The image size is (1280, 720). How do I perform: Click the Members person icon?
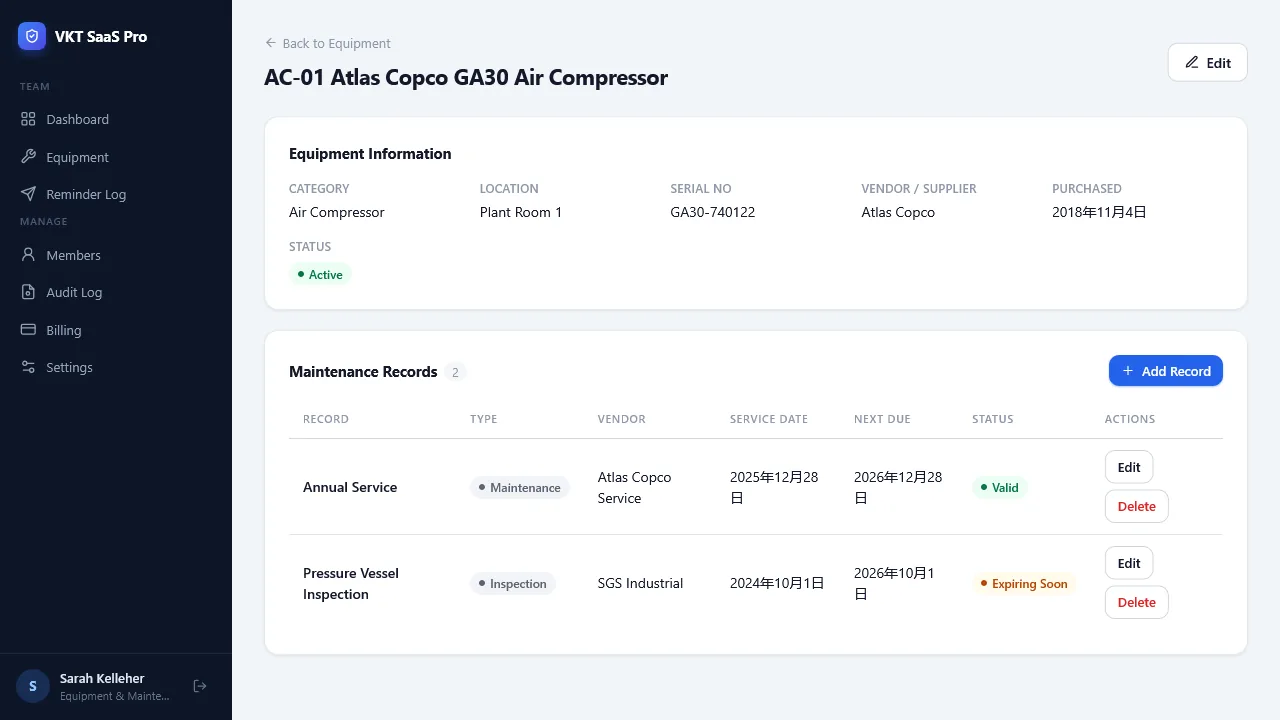point(28,255)
